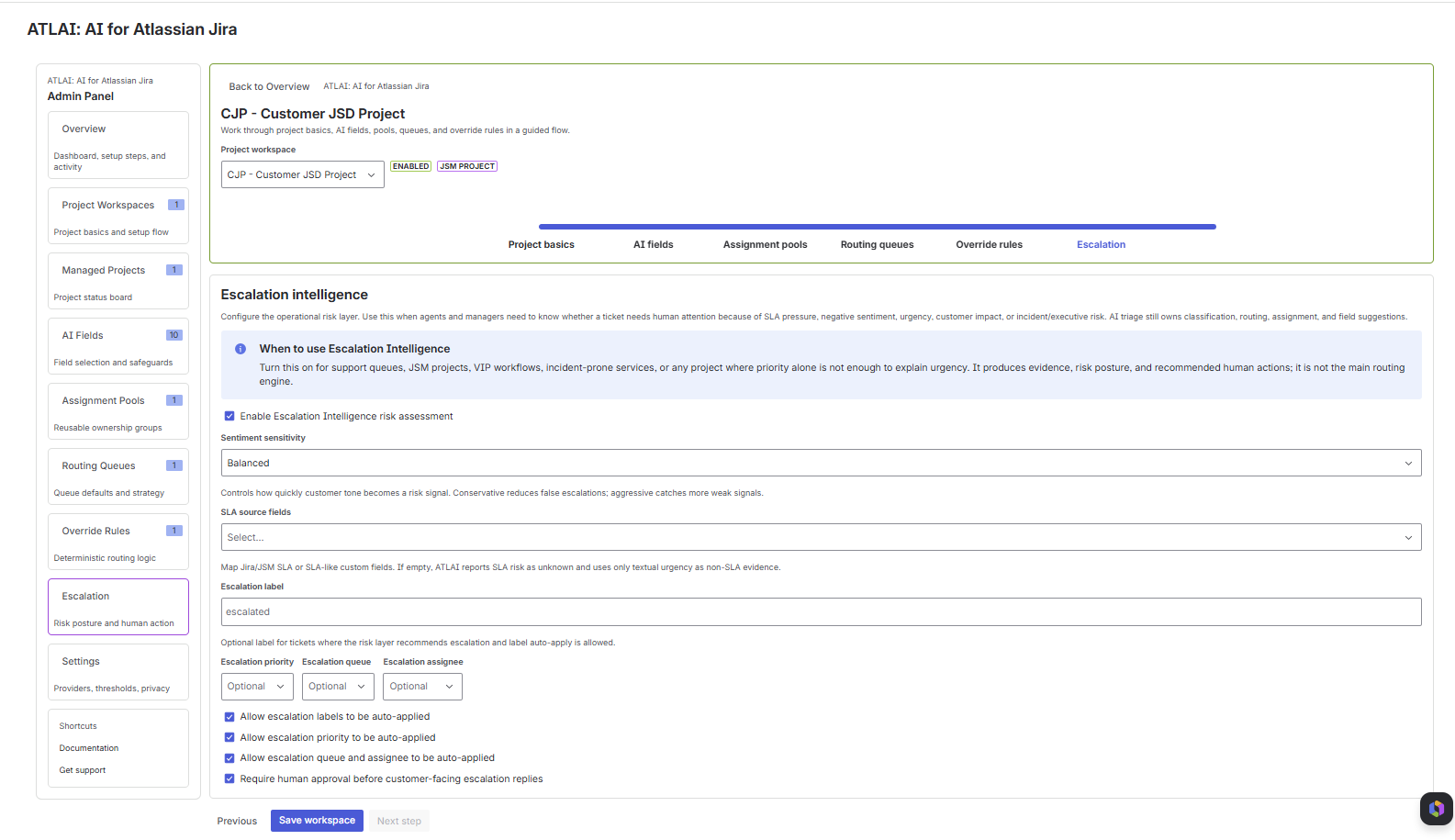Image resolution: width=1455 pixels, height=840 pixels.
Task: Toggle Enable Escalation Intelligence risk assessment checkbox
Action: (229, 416)
